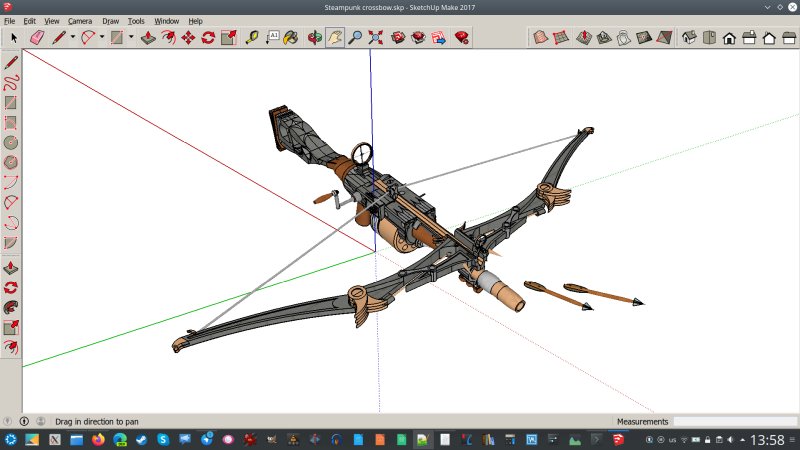Select the Freehand tool in left toolbar
The image size is (800, 450).
point(11,82)
